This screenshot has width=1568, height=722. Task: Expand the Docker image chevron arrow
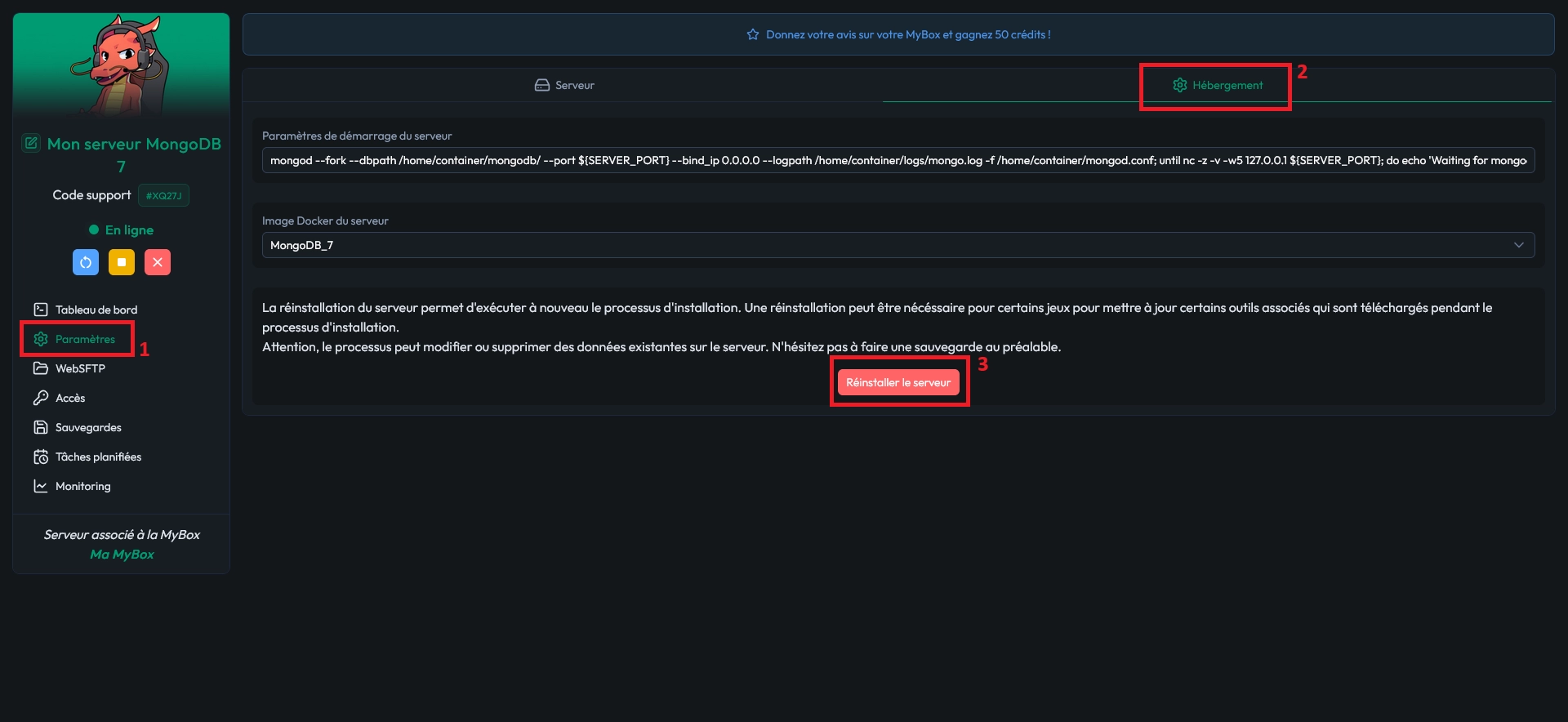pyautogui.click(x=1518, y=245)
